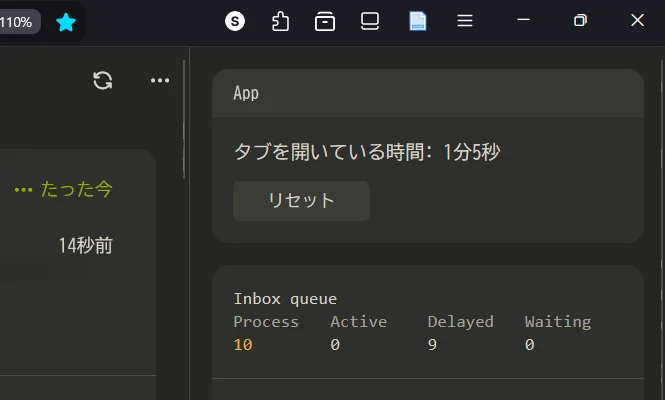This screenshot has width=665, height=400.
Task: Click the archive box toolbar icon
Action: [325, 21]
